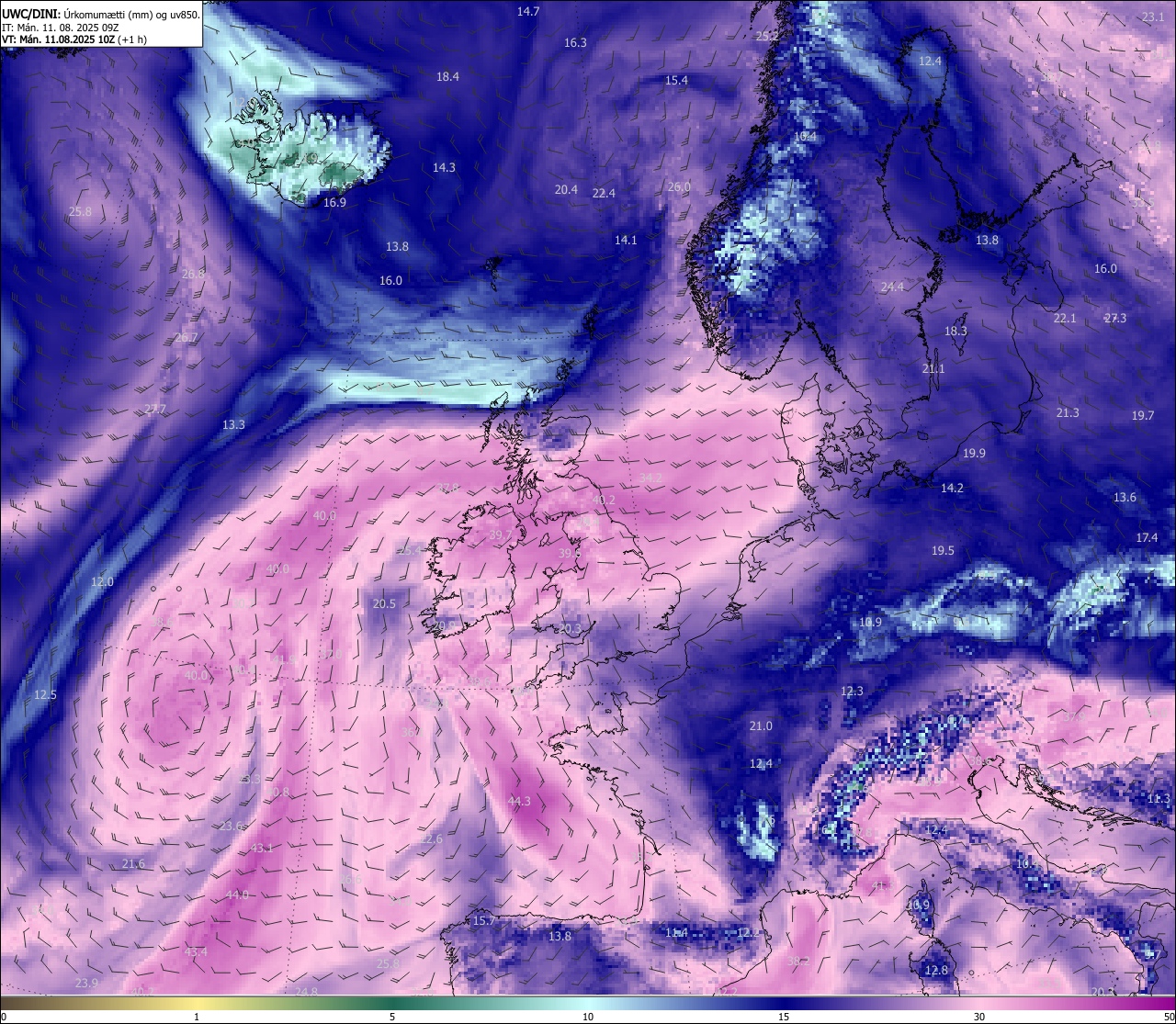Click the 44.3 value in Bay of Biscay
This screenshot has width=1176, height=1024.
[518, 802]
